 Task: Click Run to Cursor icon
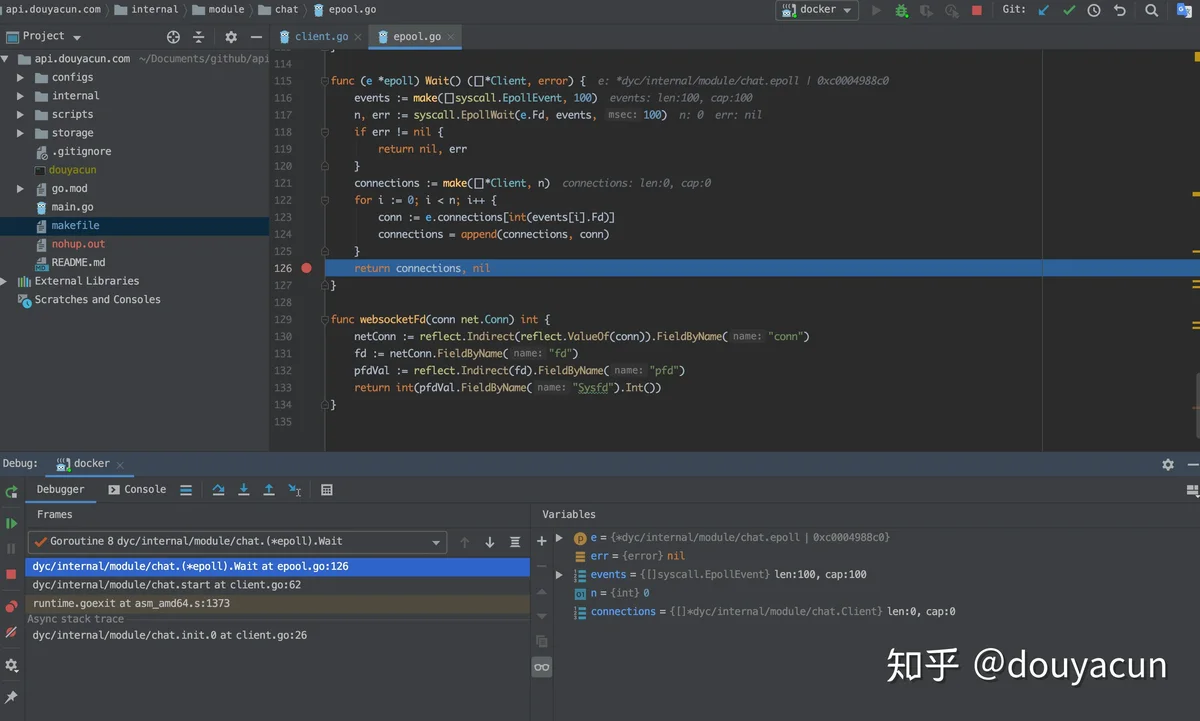(x=295, y=490)
